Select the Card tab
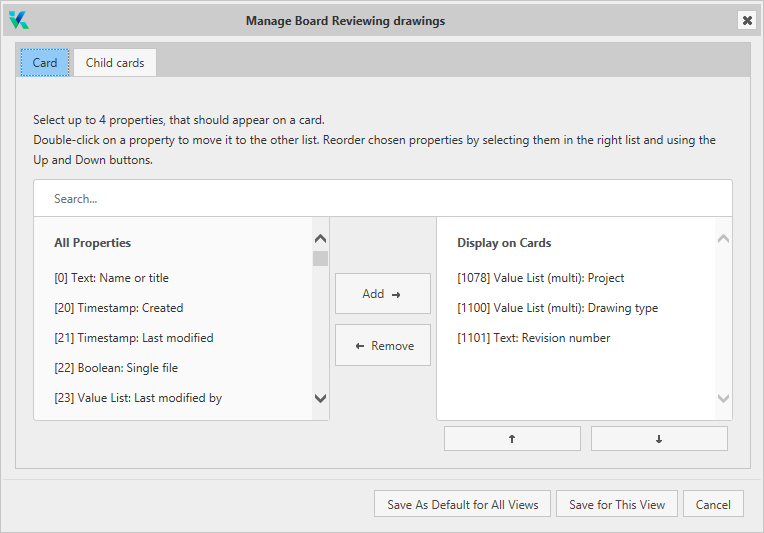This screenshot has width=764, height=533. coord(45,63)
